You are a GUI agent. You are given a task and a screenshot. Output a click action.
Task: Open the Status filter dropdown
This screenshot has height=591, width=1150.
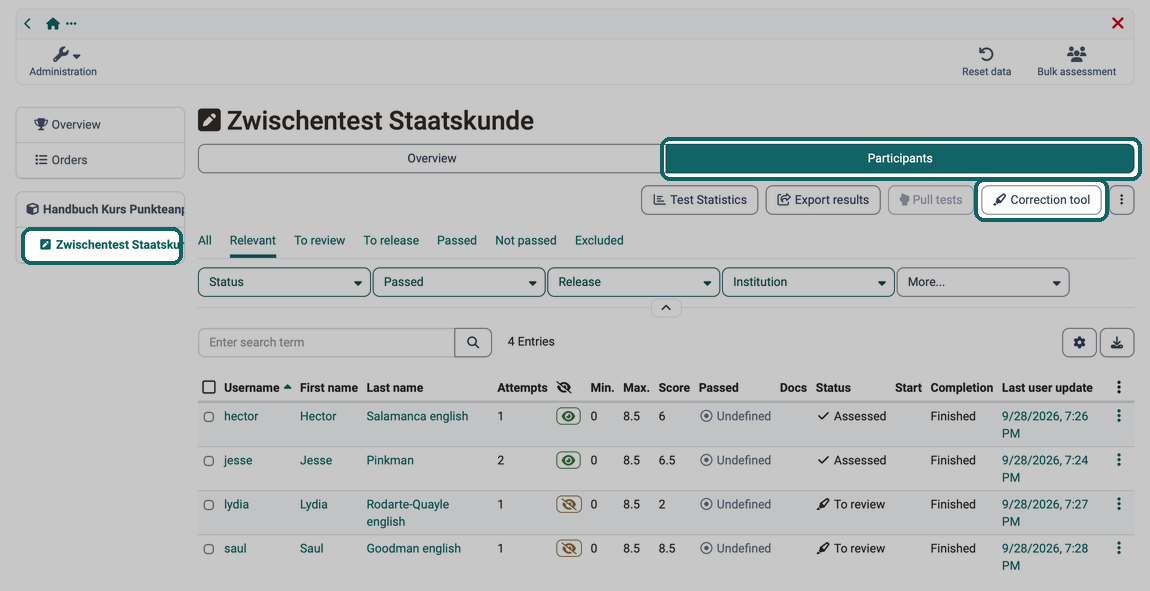click(285, 282)
